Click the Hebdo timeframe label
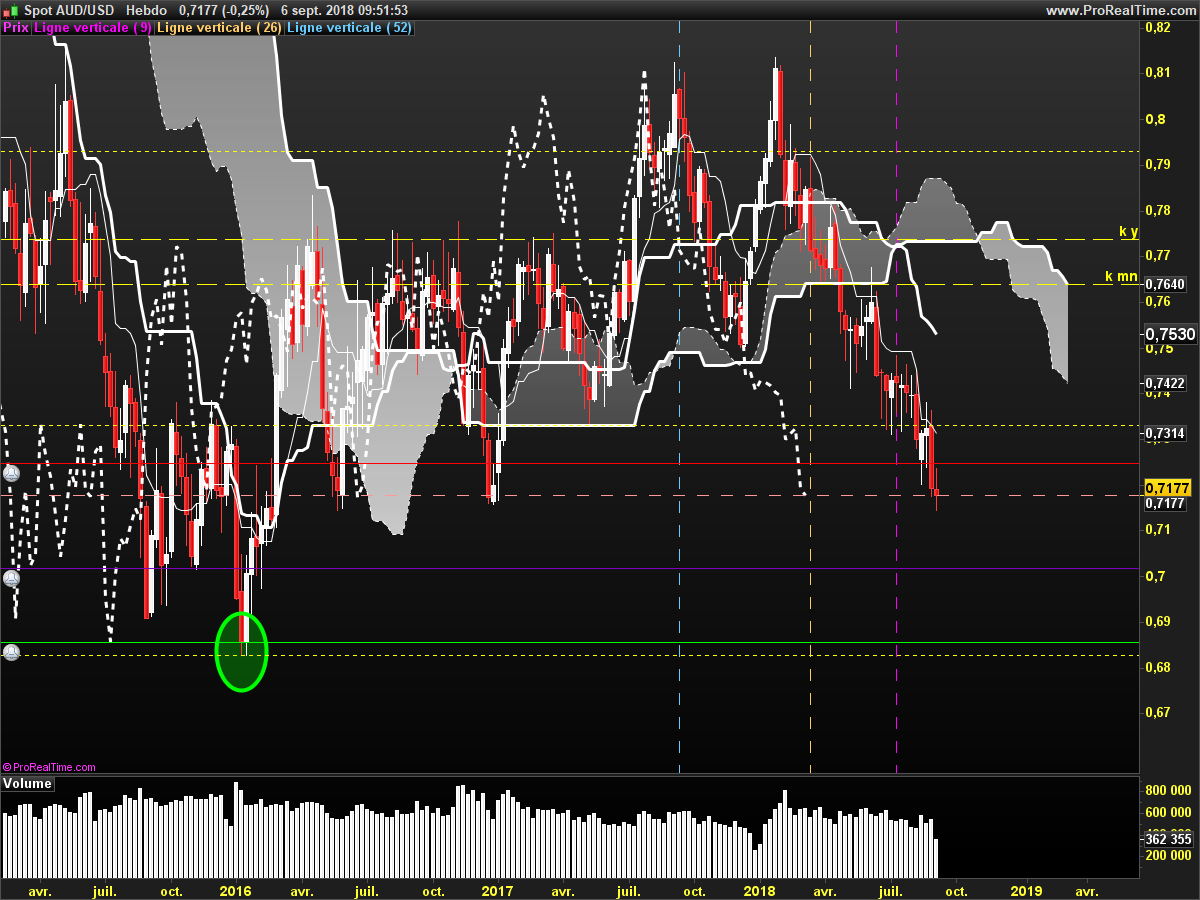Image resolution: width=1200 pixels, height=900 pixels. (146, 10)
